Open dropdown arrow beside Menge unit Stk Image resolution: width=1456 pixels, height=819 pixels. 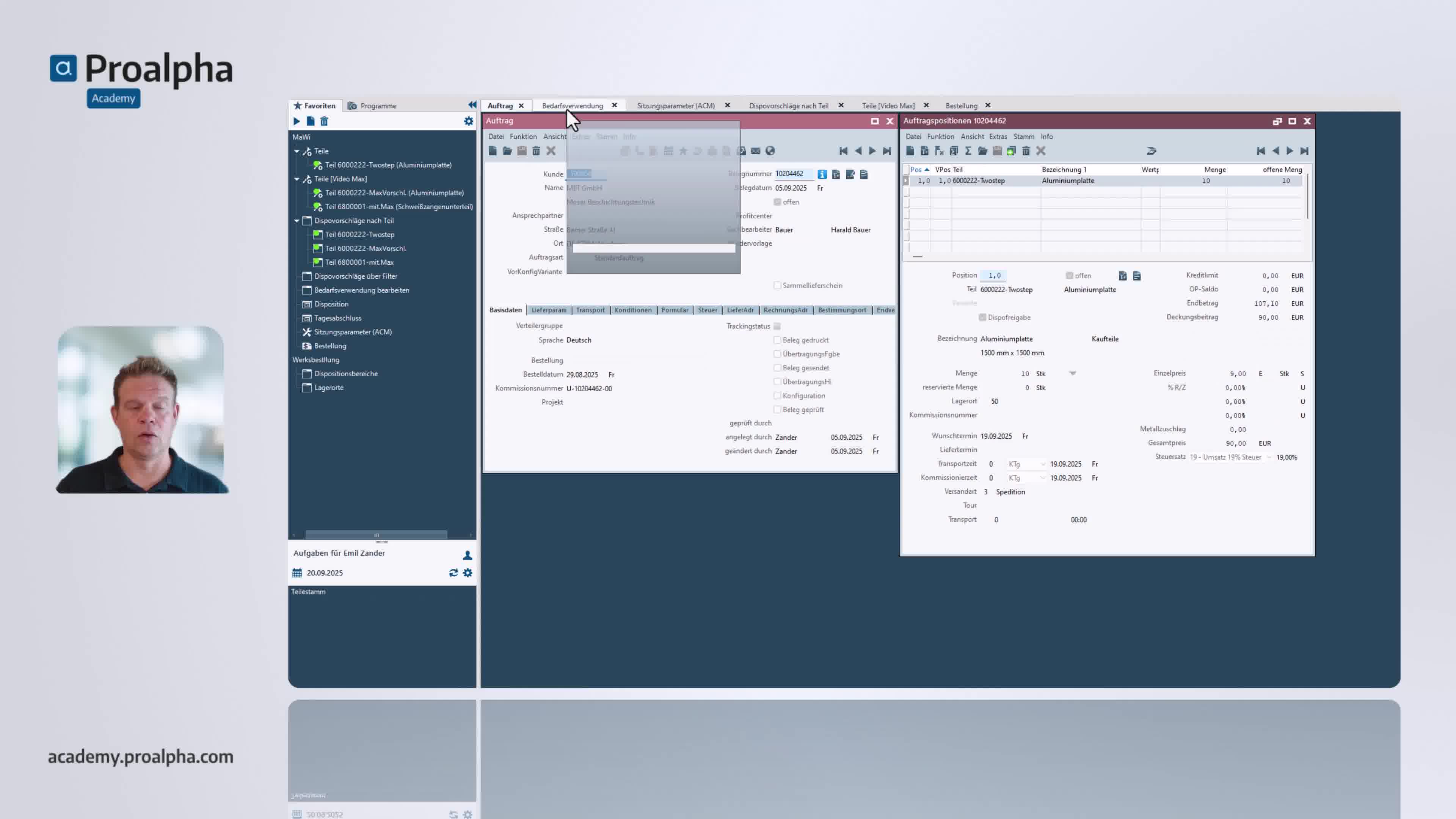click(1072, 373)
